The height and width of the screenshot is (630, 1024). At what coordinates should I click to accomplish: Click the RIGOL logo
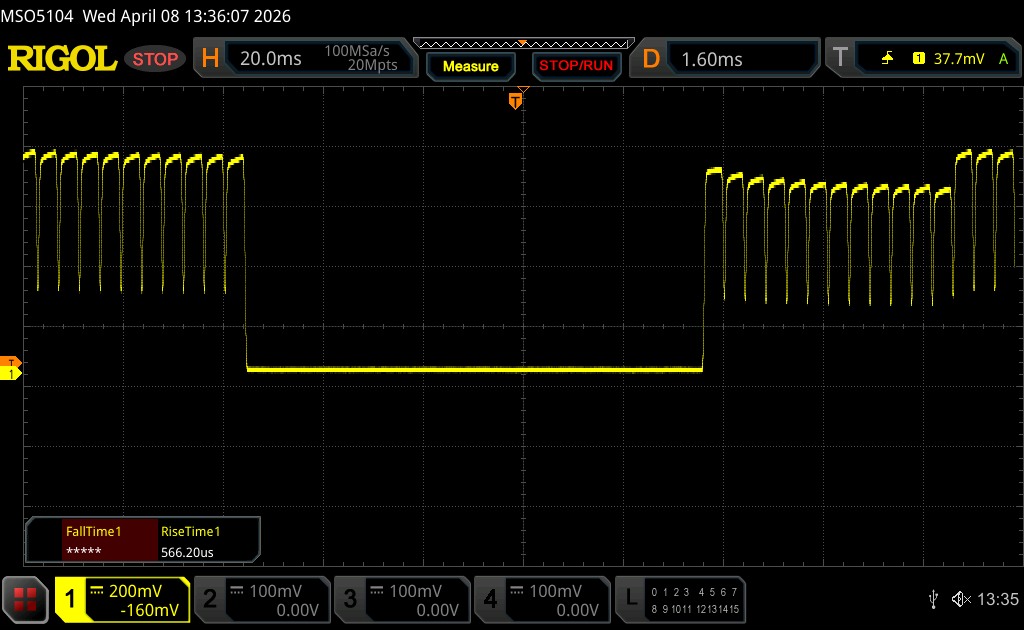click(x=62, y=59)
